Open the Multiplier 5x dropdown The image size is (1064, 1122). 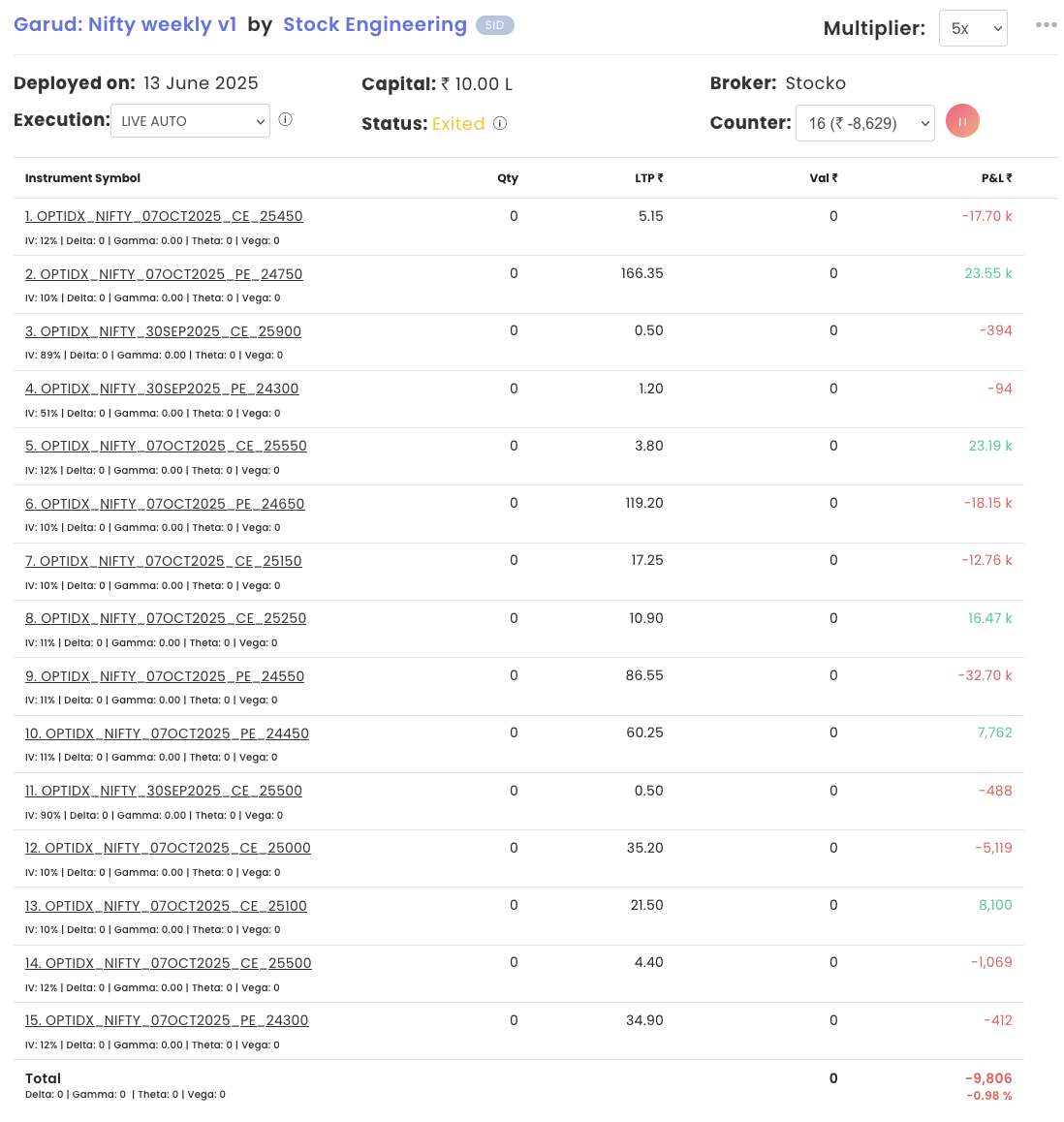972,28
